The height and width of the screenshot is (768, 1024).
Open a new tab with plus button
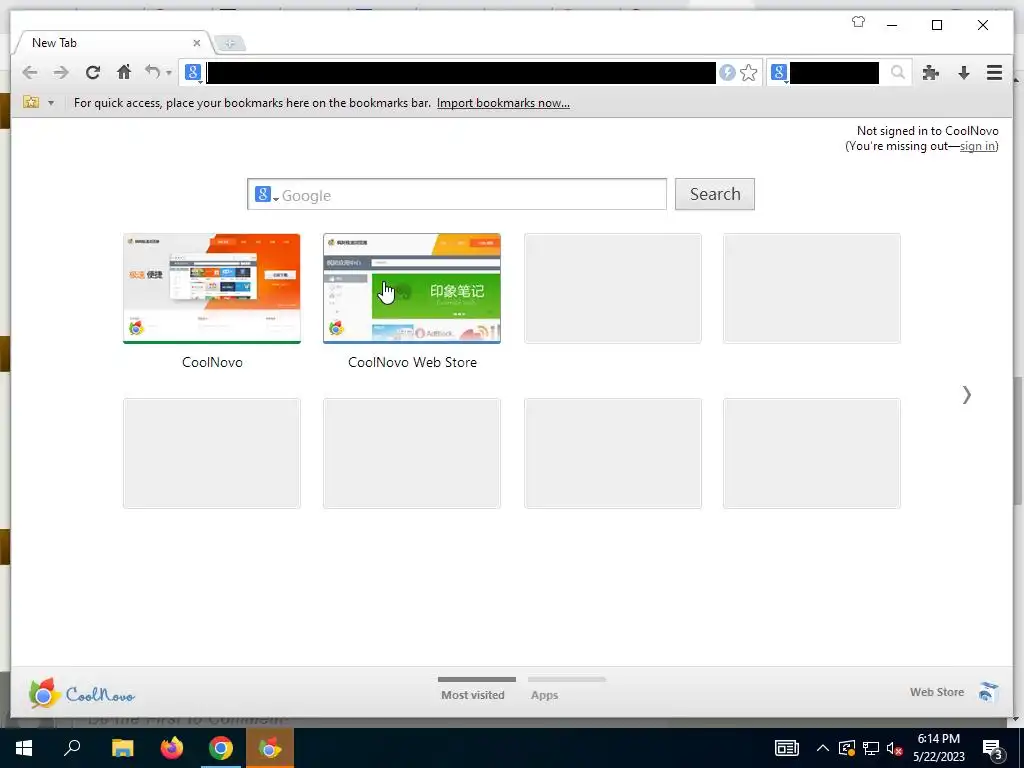pos(229,44)
